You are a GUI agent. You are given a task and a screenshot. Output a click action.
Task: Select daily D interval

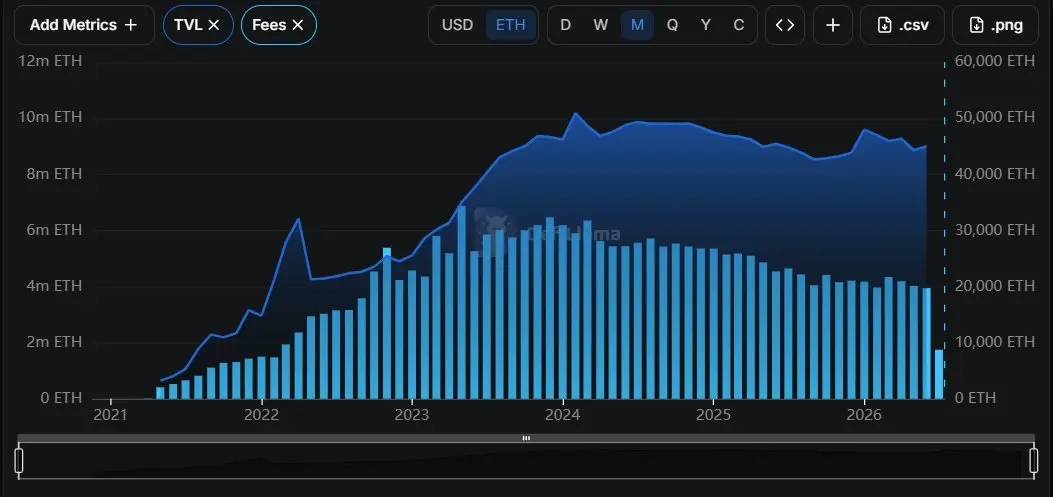coord(565,25)
